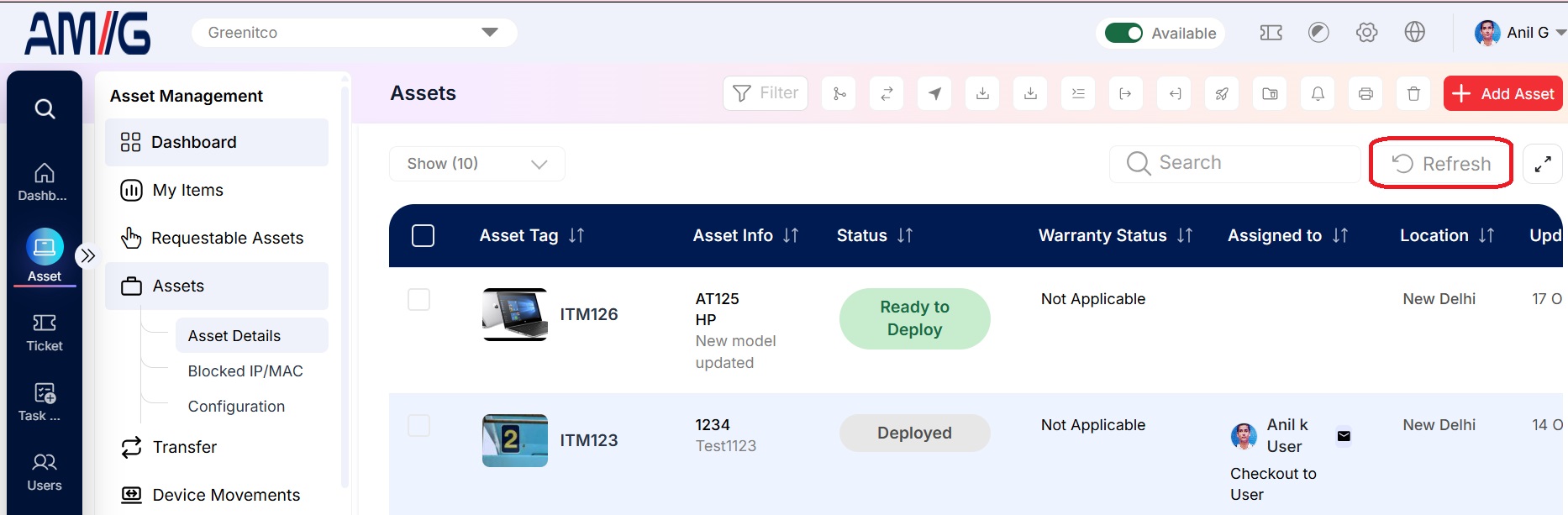Select the Assets item in the sidebar menu
1568x515 pixels.
tap(217, 286)
